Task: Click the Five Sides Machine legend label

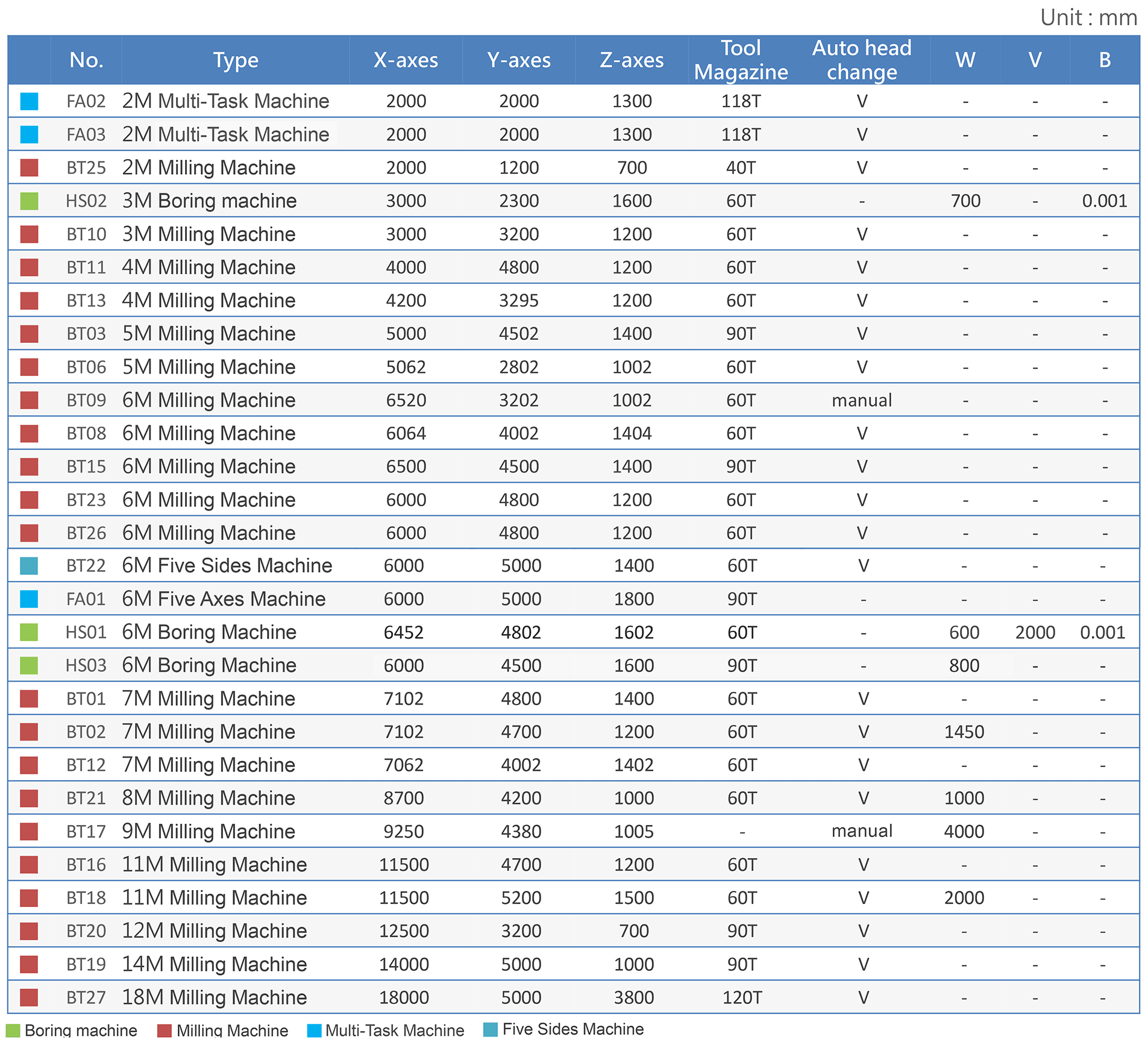Action: click(x=573, y=1029)
